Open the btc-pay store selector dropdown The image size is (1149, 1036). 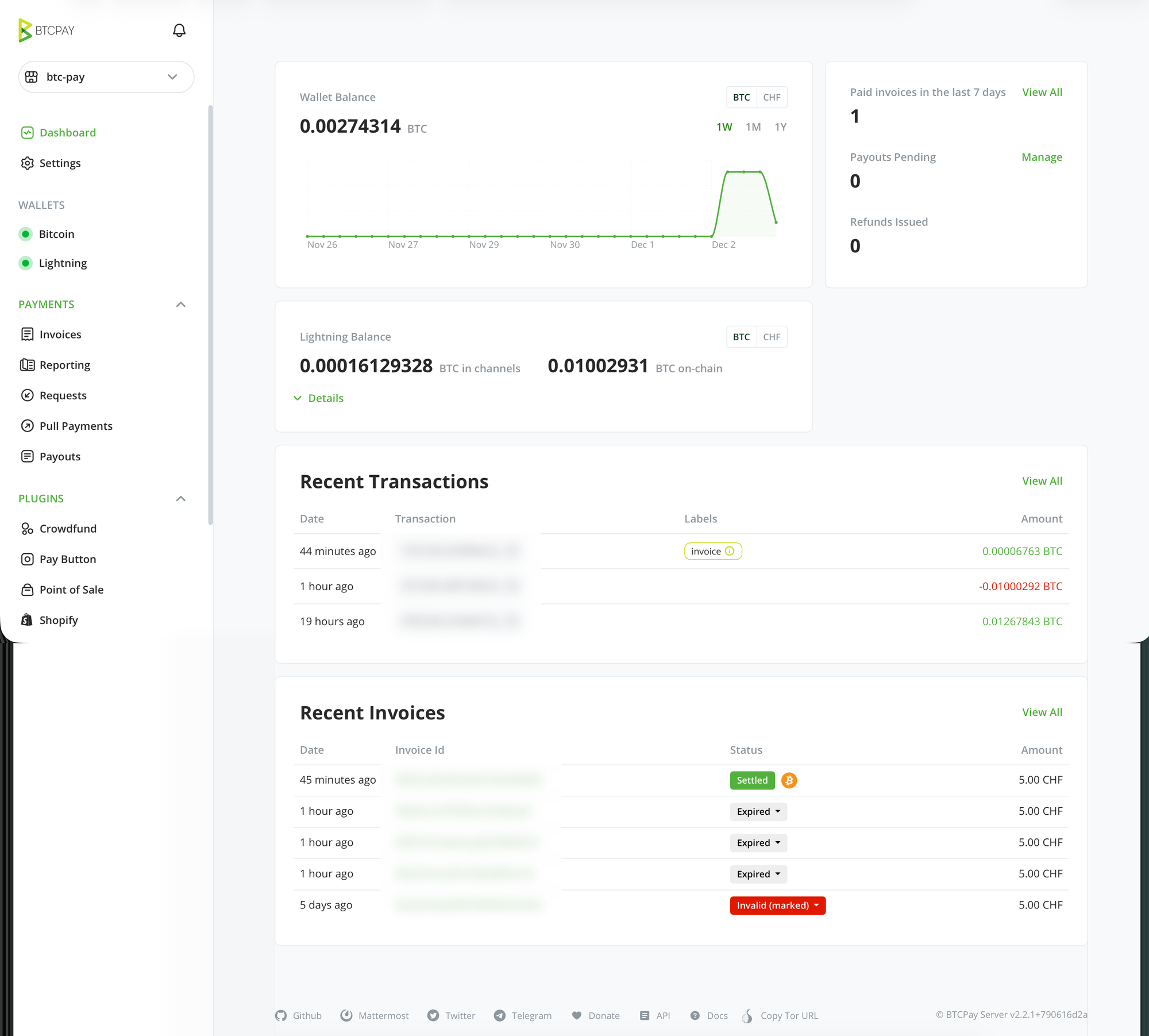106,77
